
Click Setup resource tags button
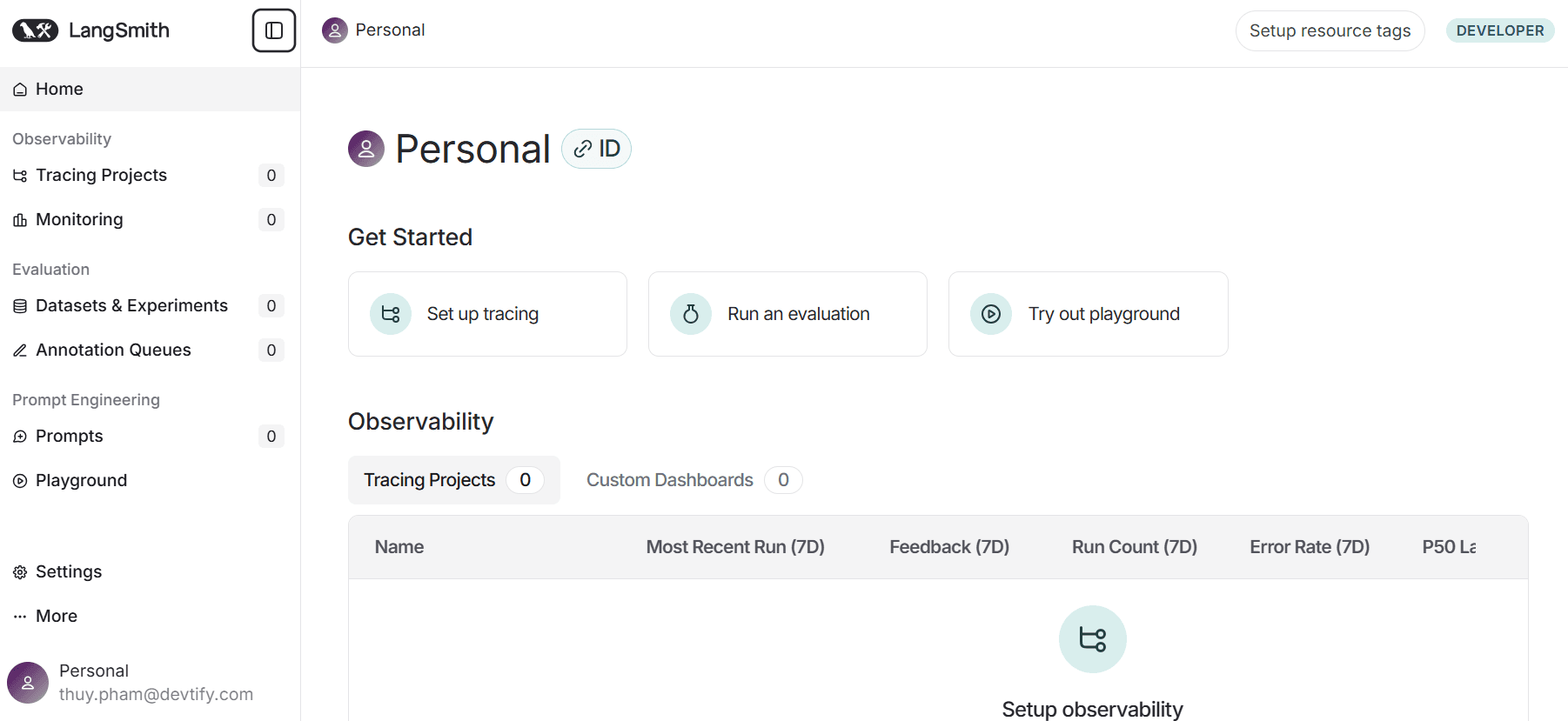coord(1330,30)
